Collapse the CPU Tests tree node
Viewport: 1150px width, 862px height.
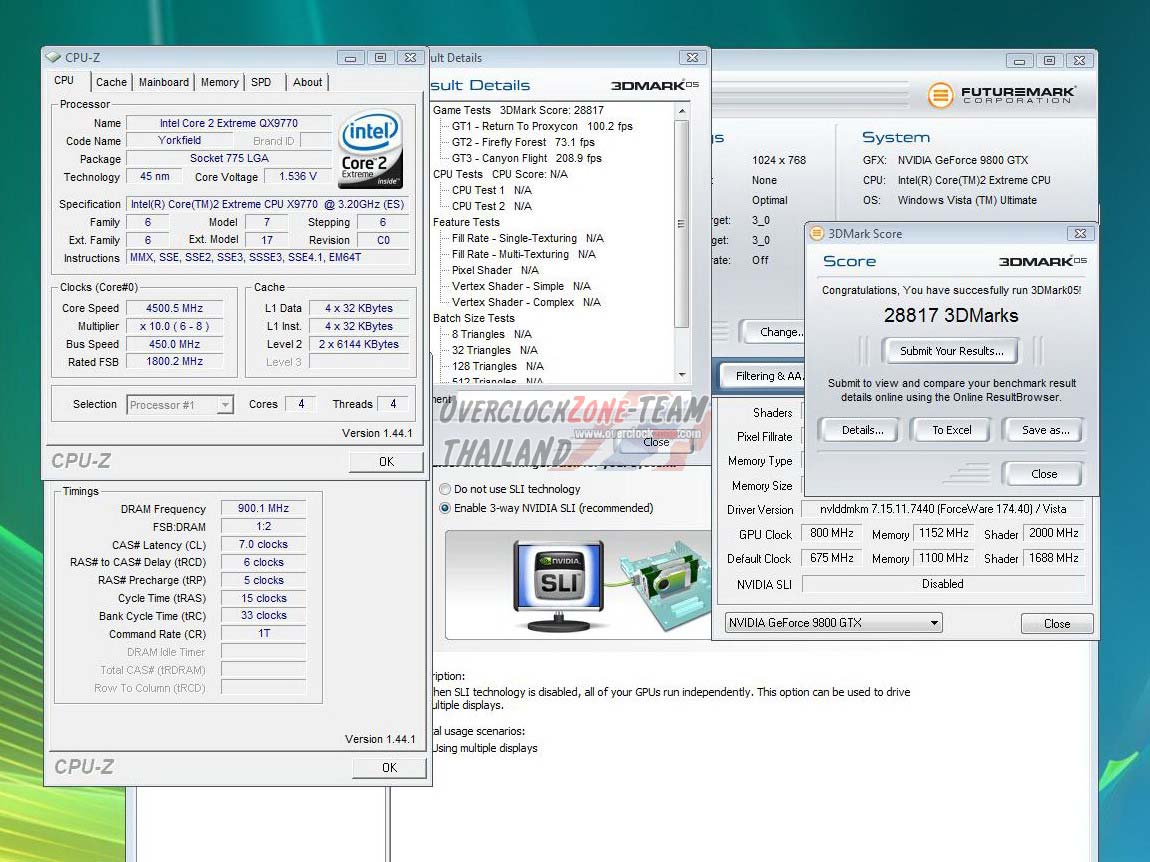pos(458,174)
